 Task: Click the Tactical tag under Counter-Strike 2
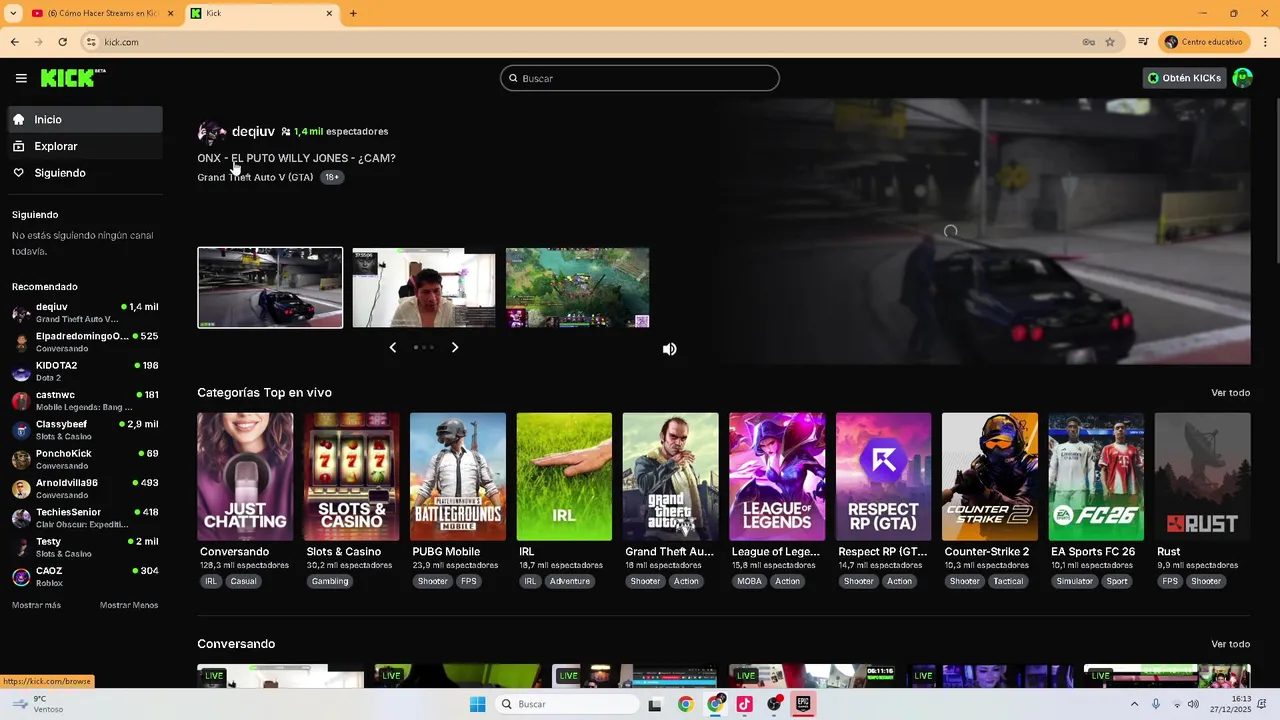tap(1008, 581)
